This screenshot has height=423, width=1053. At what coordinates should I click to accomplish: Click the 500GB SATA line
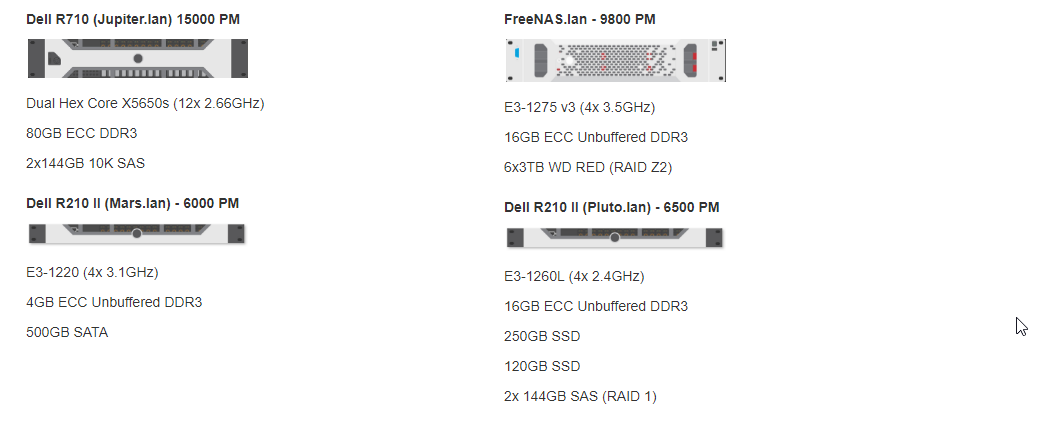click(67, 332)
